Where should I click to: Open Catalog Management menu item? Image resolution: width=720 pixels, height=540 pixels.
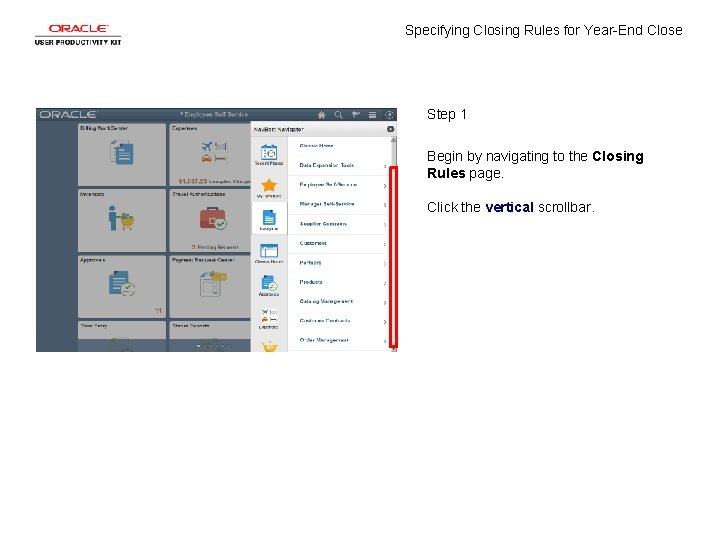click(x=338, y=302)
